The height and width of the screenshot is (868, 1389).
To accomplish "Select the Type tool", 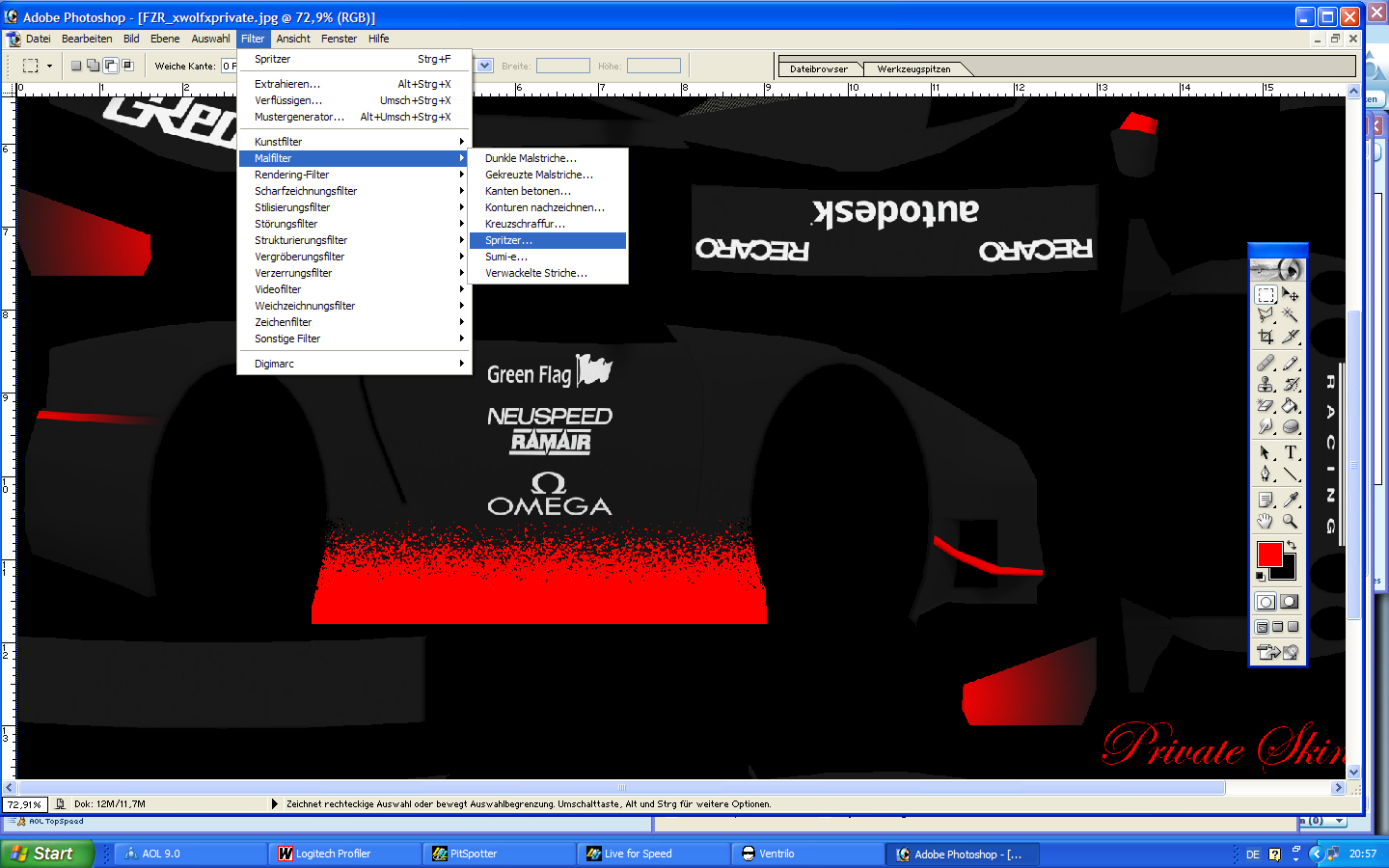I will (x=1290, y=452).
